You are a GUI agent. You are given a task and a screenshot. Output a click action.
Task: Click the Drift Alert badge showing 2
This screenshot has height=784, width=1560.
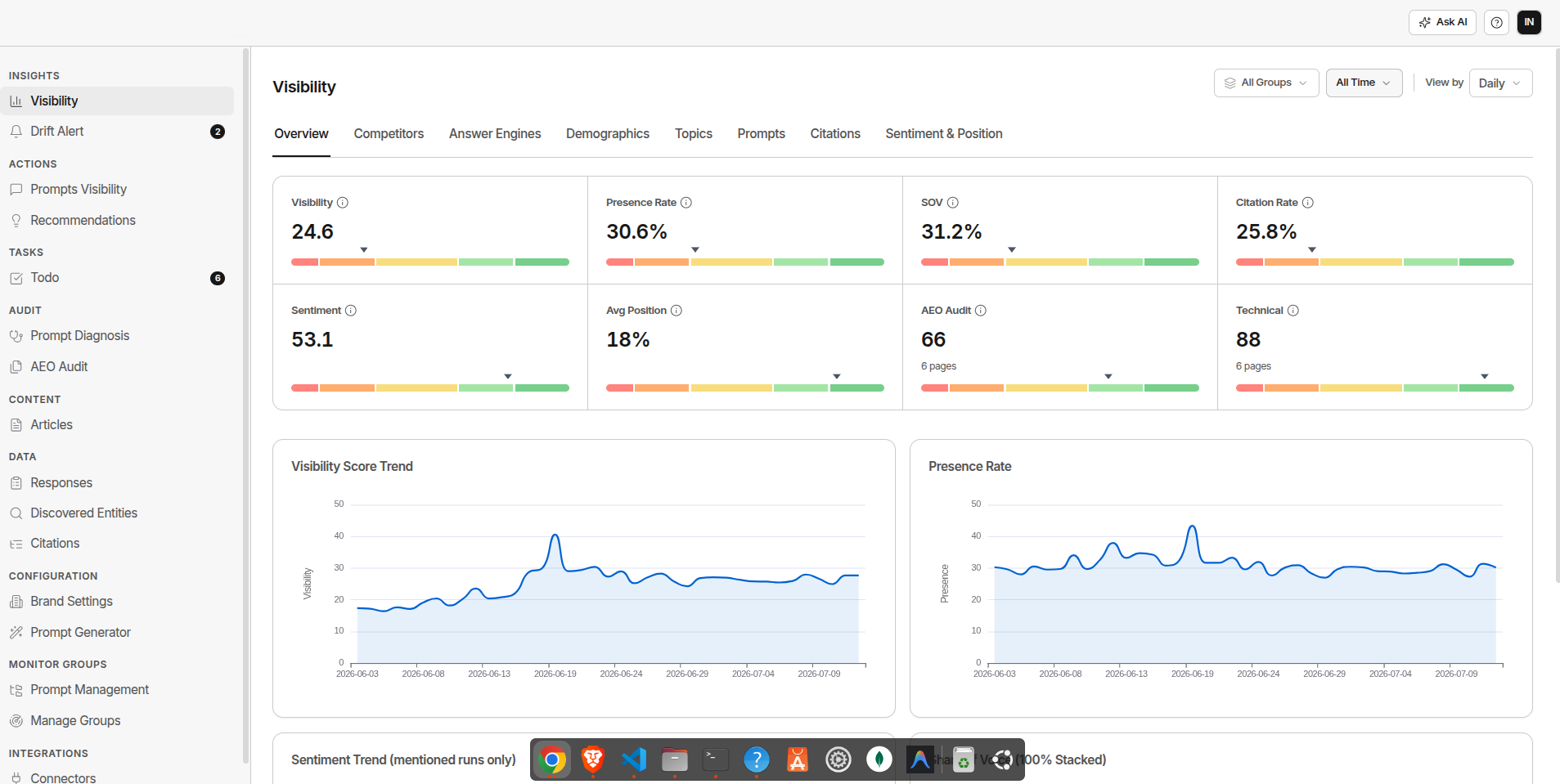coord(218,132)
